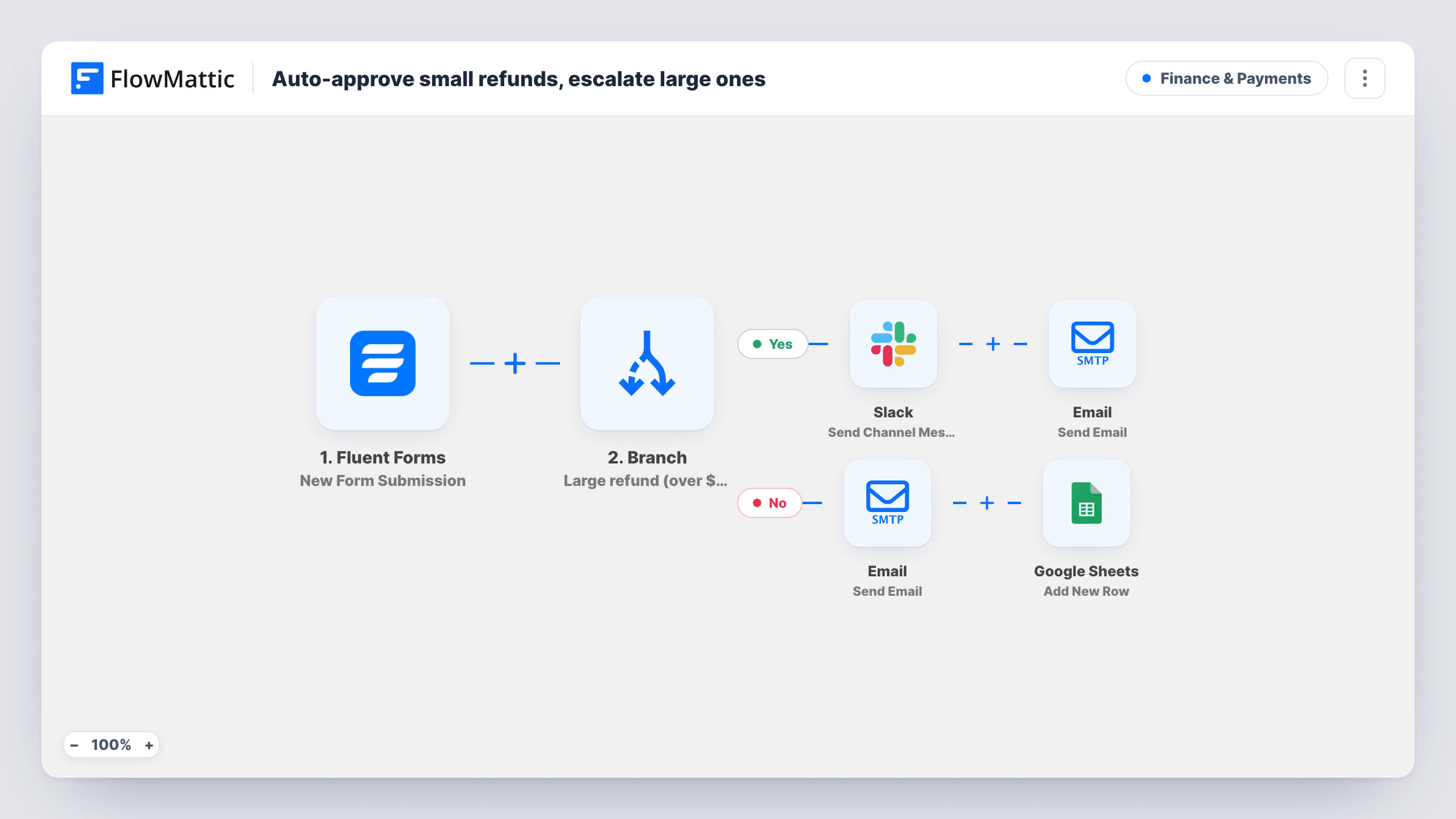Image resolution: width=1456 pixels, height=819 pixels.
Task: Open the Email node after Slack
Action: [1093, 344]
